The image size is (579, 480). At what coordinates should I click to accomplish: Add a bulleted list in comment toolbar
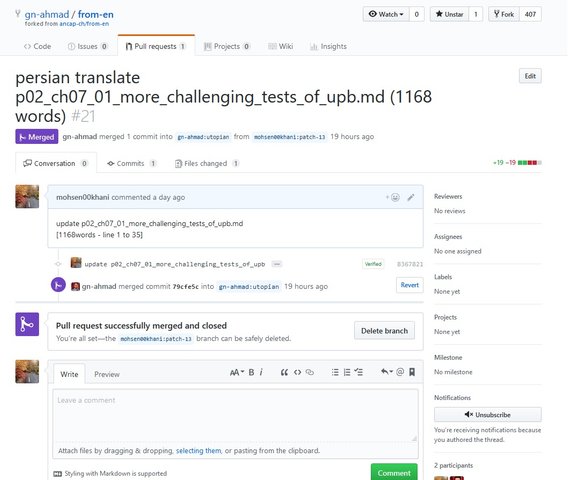tap(335, 372)
